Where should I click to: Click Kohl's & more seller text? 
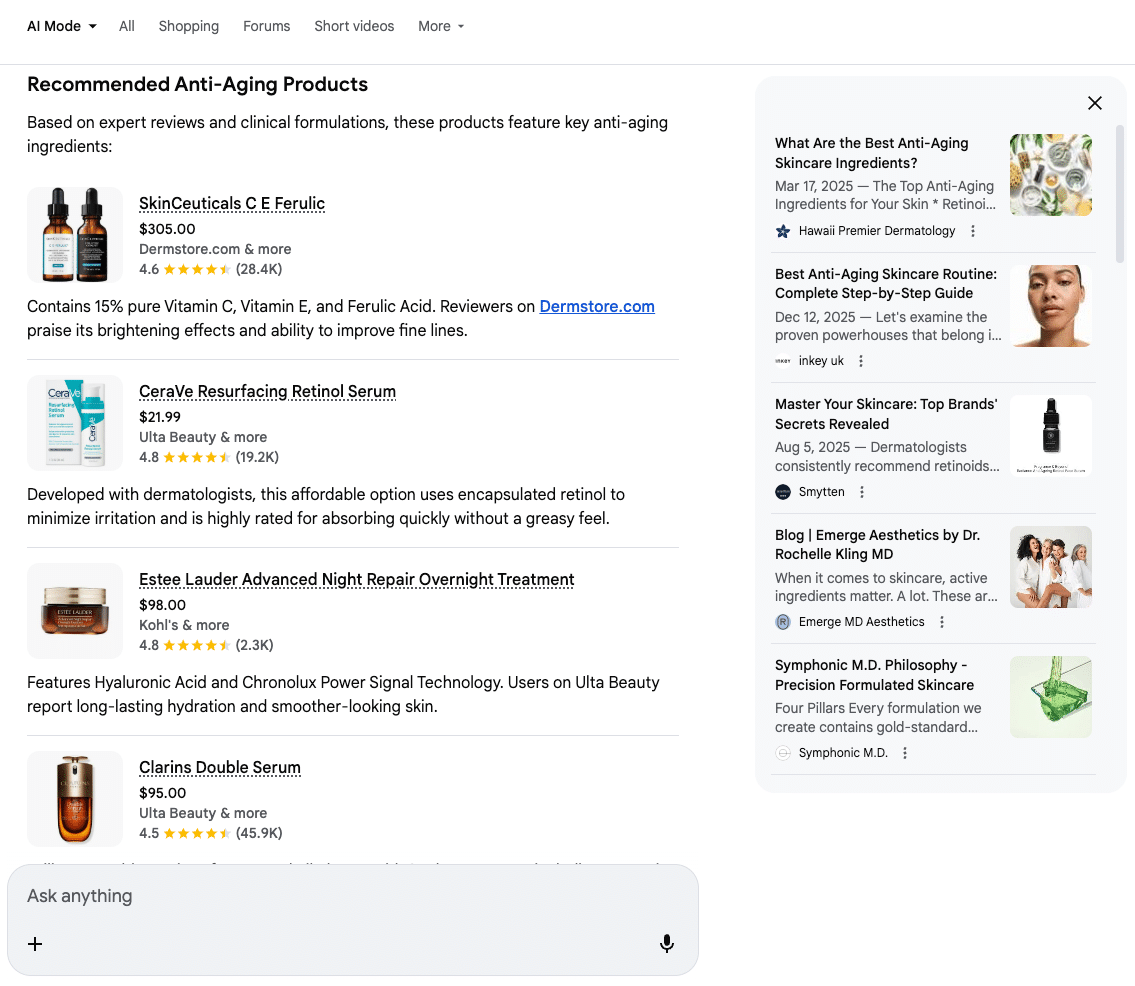184,625
